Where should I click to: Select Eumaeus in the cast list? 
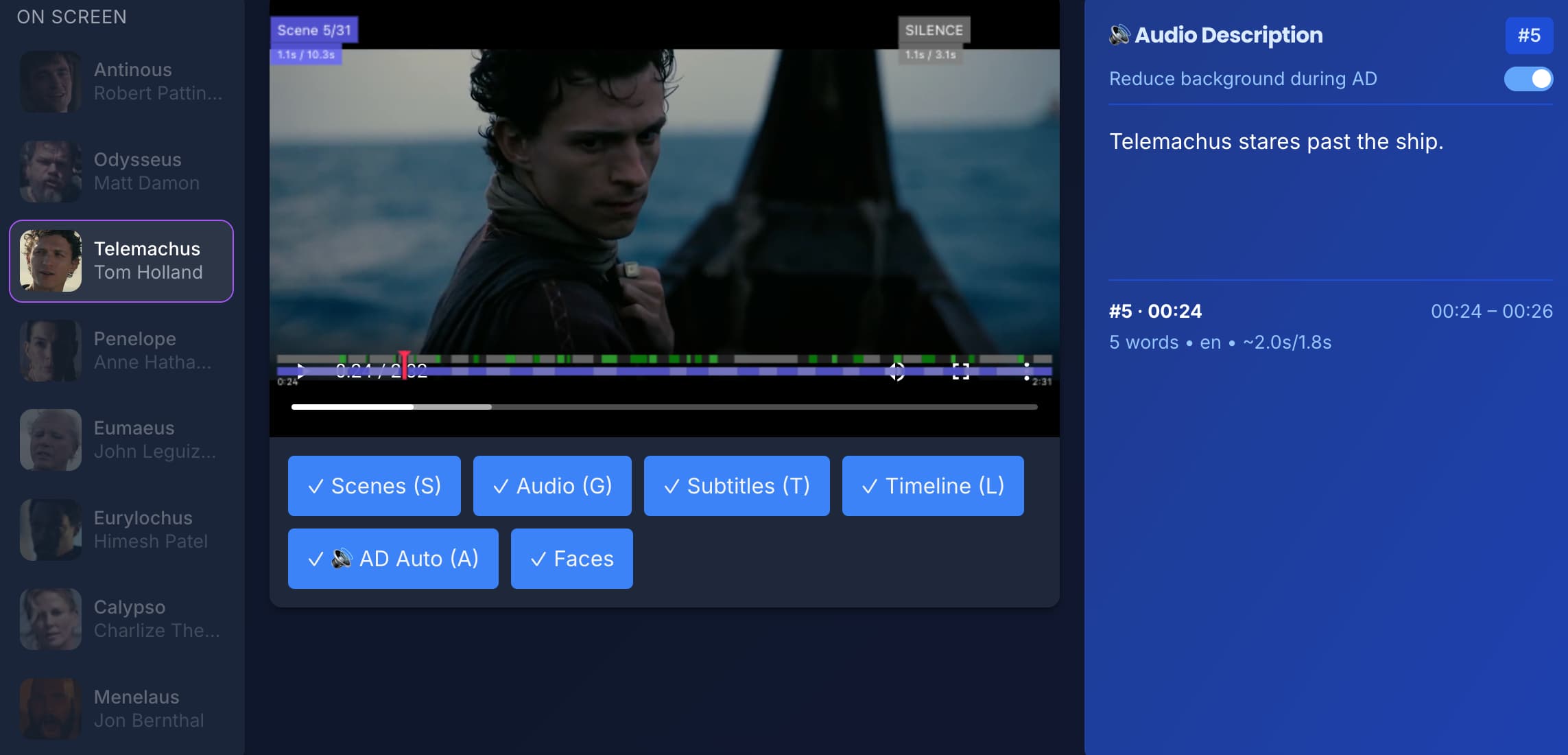tap(121, 440)
